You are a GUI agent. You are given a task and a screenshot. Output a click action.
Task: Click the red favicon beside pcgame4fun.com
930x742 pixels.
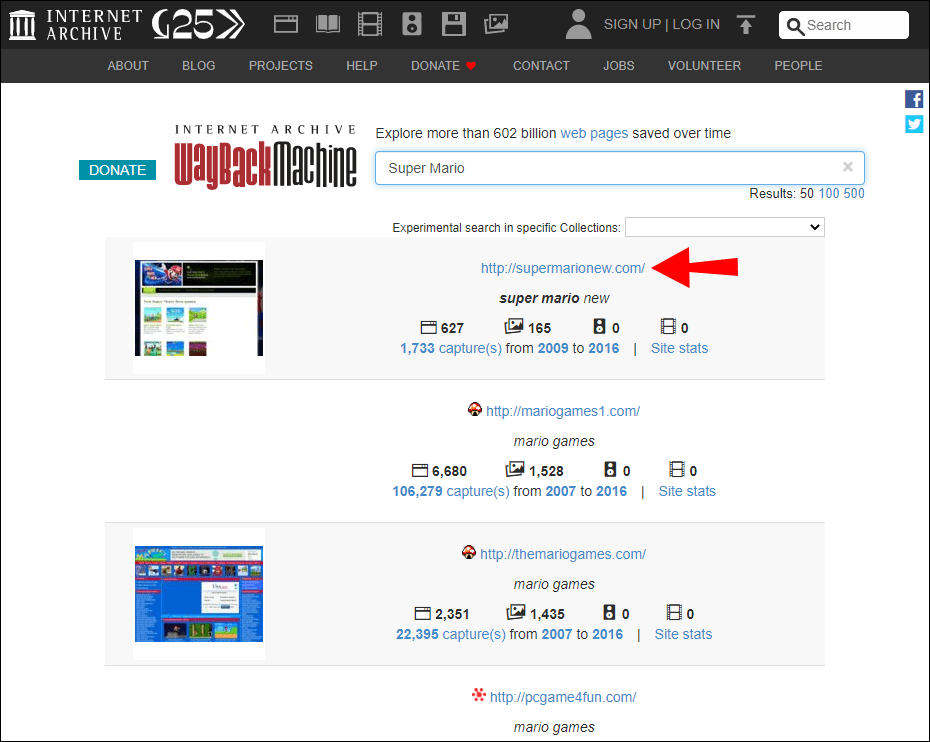click(479, 695)
